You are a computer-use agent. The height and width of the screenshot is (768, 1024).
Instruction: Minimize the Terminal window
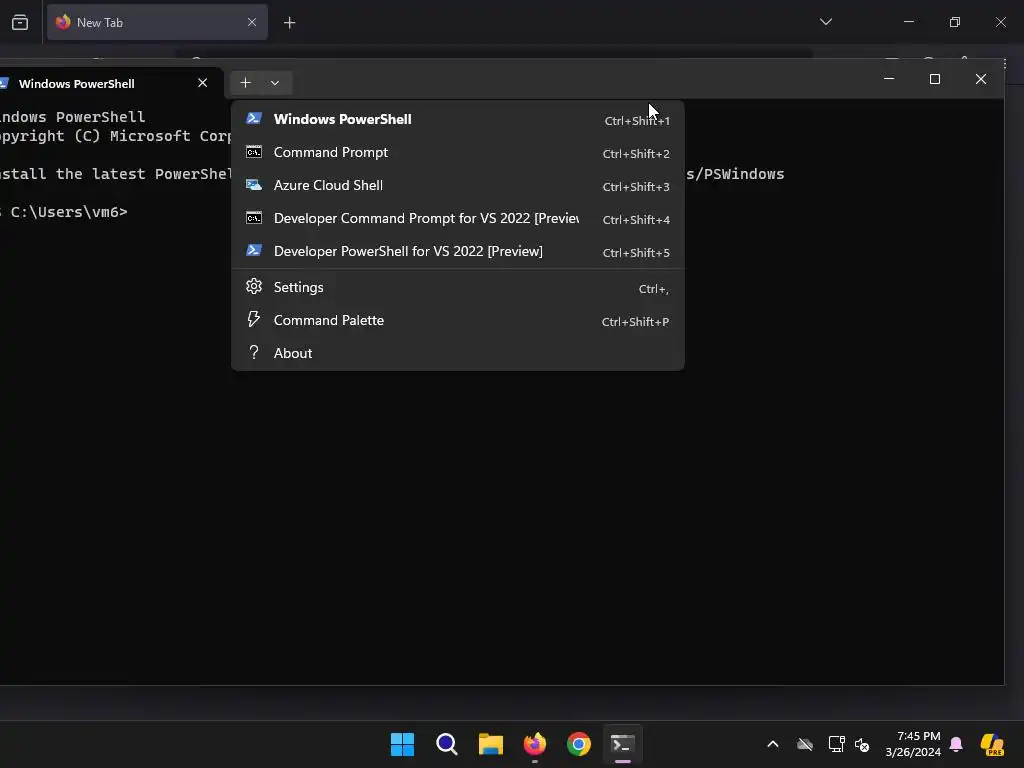click(889, 79)
